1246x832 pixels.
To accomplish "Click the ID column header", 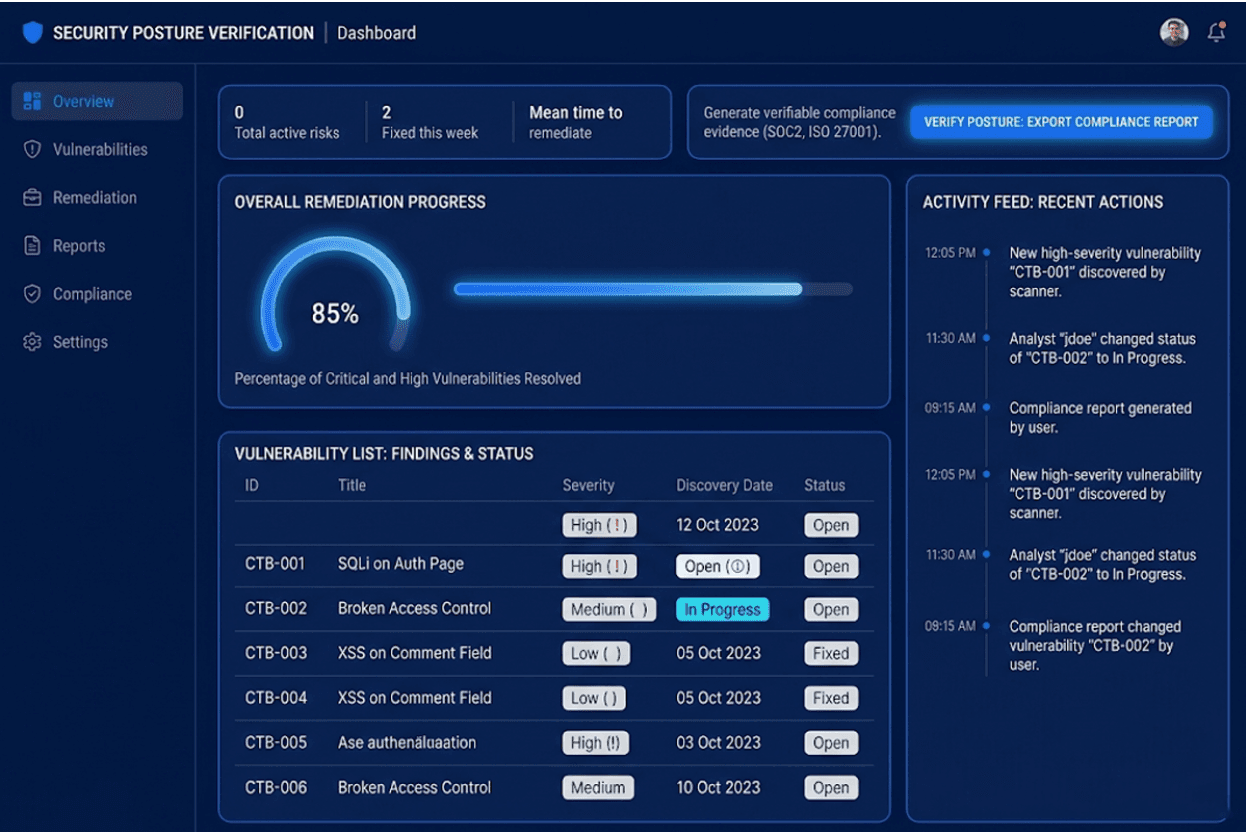I will [252, 485].
